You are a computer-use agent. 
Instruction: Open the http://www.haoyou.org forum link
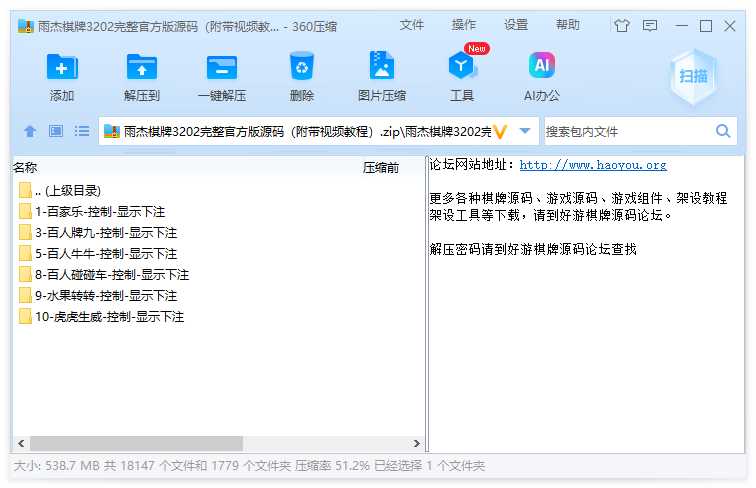[x=593, y=165]
